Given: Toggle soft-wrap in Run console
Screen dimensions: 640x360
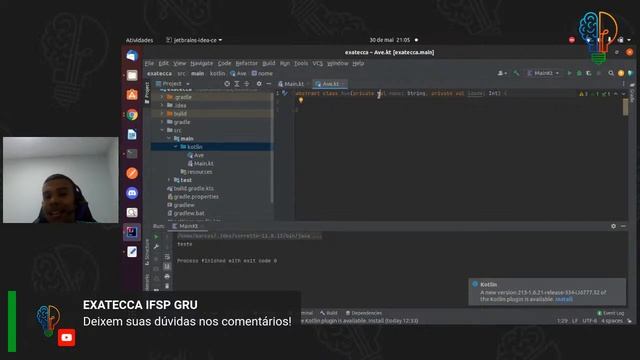Looking at the screenshot, I should point(167,257).
